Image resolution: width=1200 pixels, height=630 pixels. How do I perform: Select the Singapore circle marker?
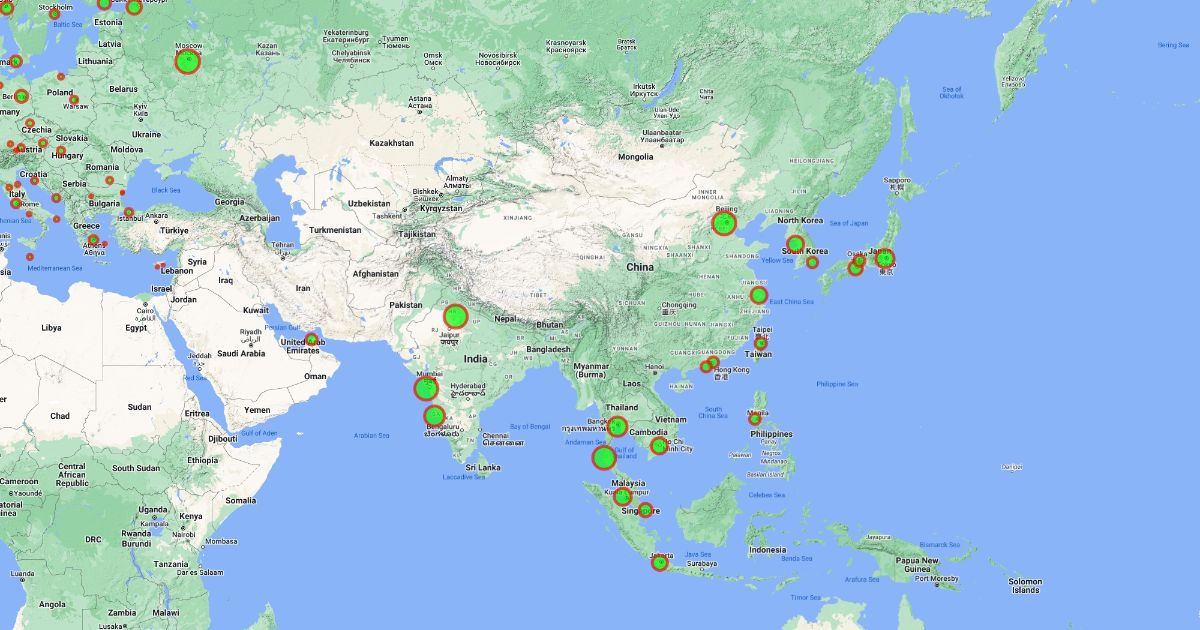click(x=645, y=511)
